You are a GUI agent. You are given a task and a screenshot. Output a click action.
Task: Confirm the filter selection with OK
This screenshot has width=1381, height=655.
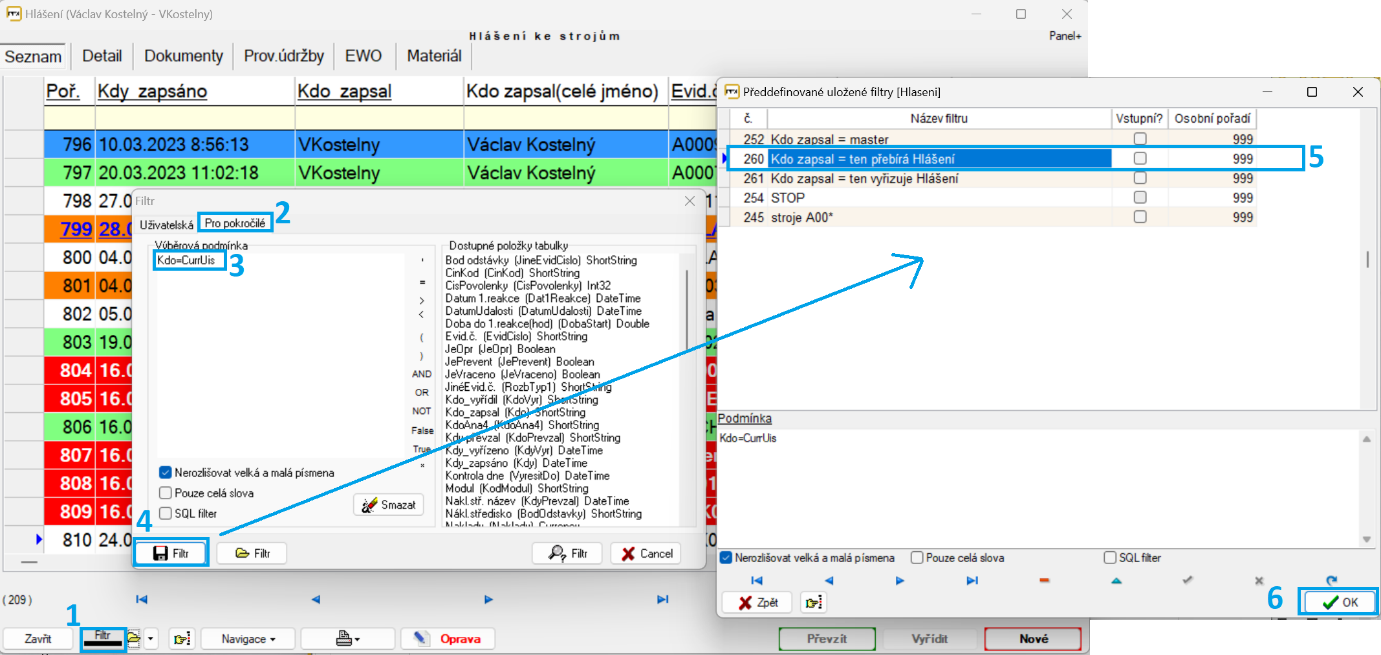(x=1339, y=603)
